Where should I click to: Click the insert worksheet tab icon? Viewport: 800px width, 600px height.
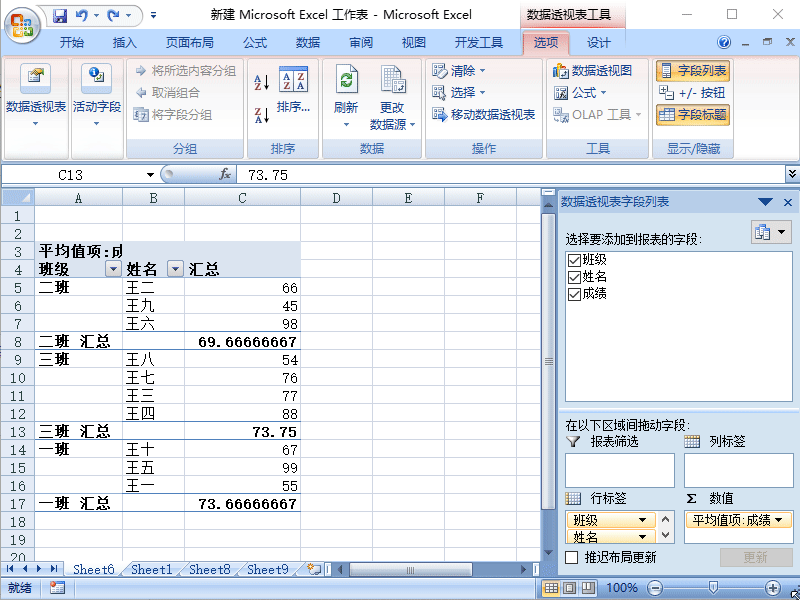314,569
